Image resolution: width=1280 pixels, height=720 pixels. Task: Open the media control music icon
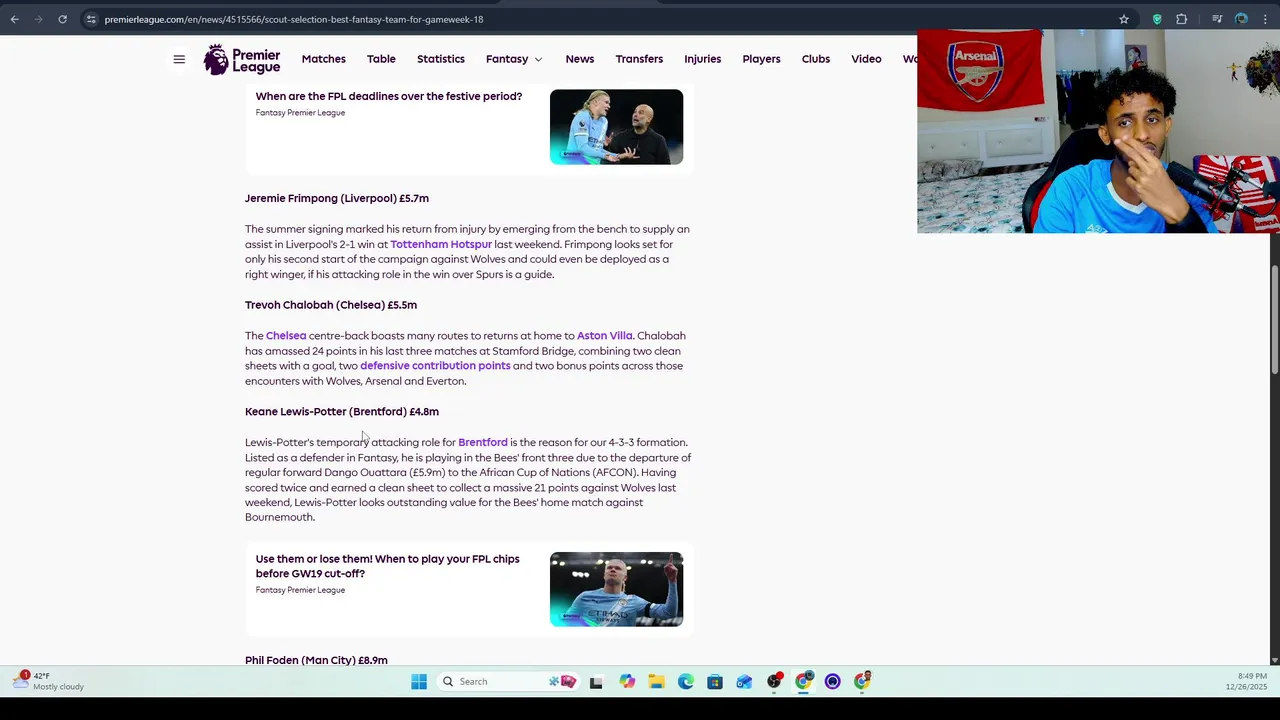(x=1217, y=19)
